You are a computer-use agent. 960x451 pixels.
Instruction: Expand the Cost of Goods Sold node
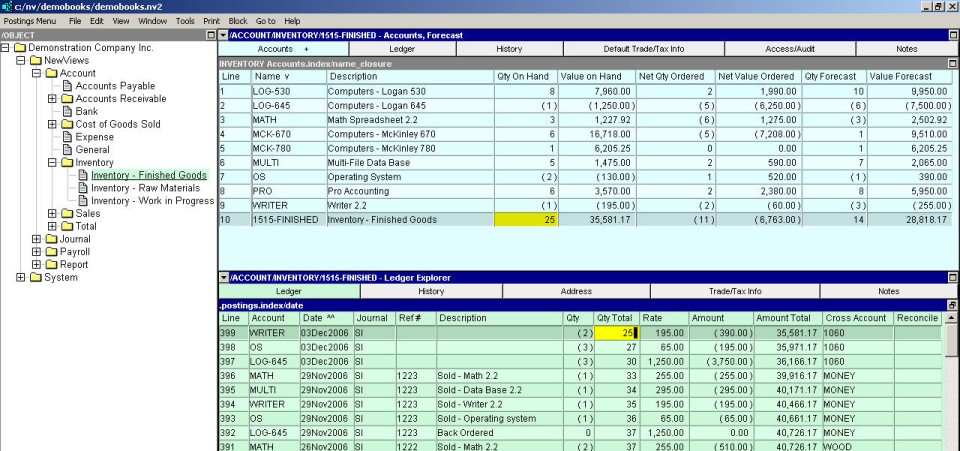52,124
